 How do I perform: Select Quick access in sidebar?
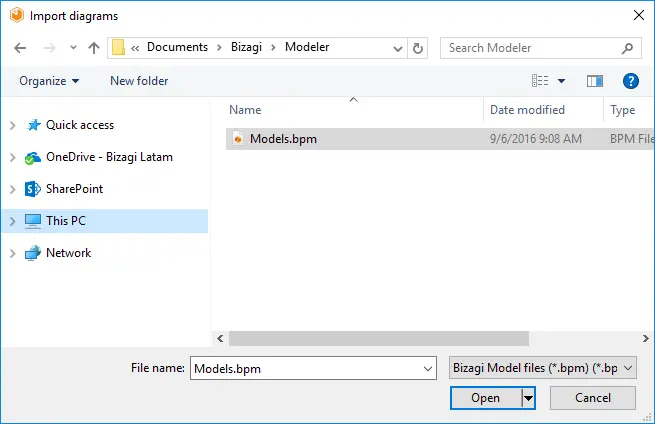pos(80,125)
